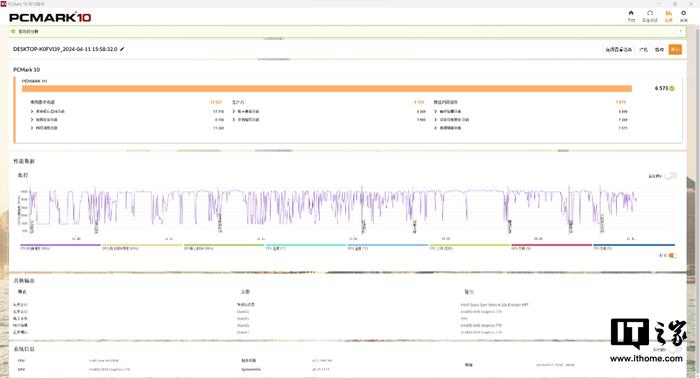
Task: Click the PCMark 10 logo
Action: [50, 17]
